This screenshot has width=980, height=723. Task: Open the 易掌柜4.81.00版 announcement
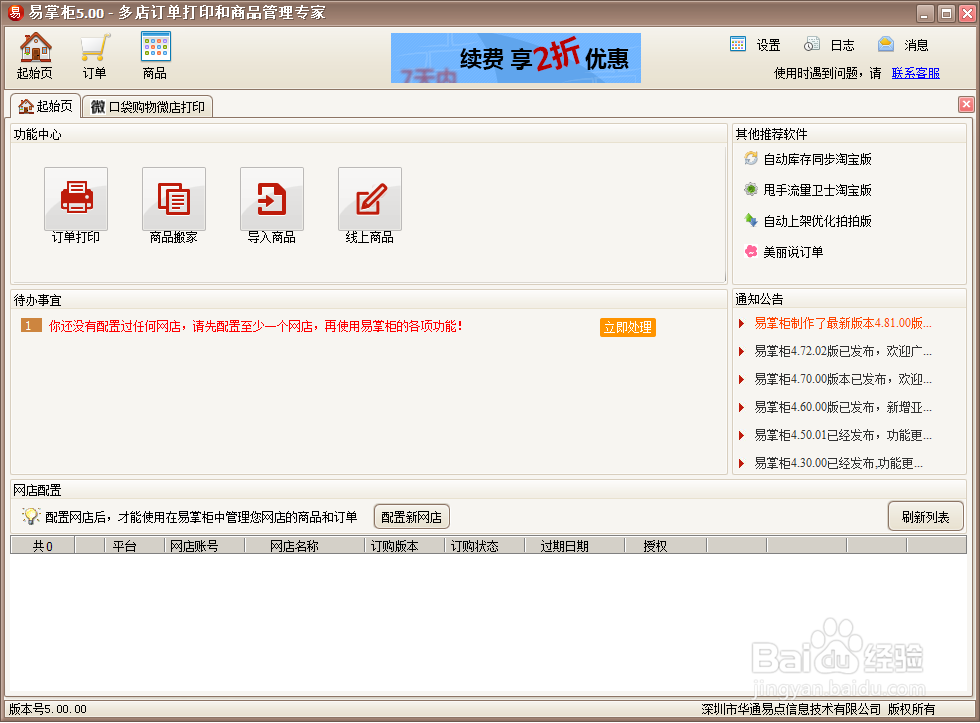tap(842, 323)
